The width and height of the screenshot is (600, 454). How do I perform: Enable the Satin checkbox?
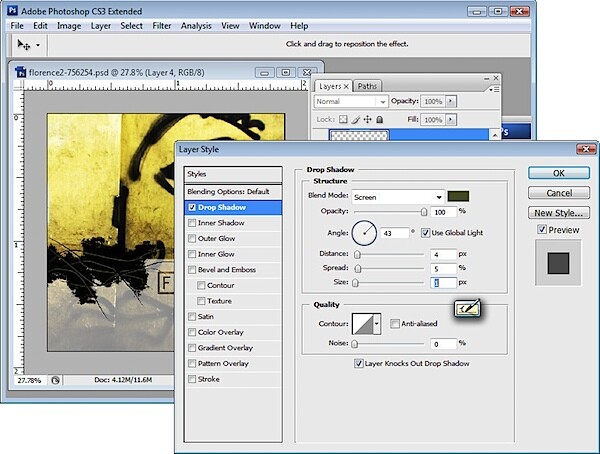[x=192, y=317]
